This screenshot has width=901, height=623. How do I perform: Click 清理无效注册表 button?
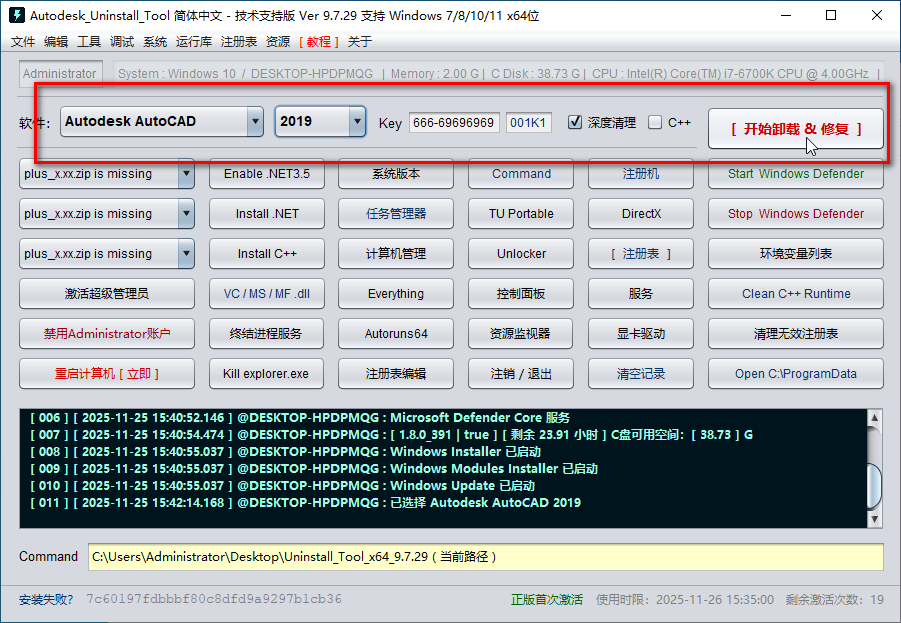(x=795, y=333)
